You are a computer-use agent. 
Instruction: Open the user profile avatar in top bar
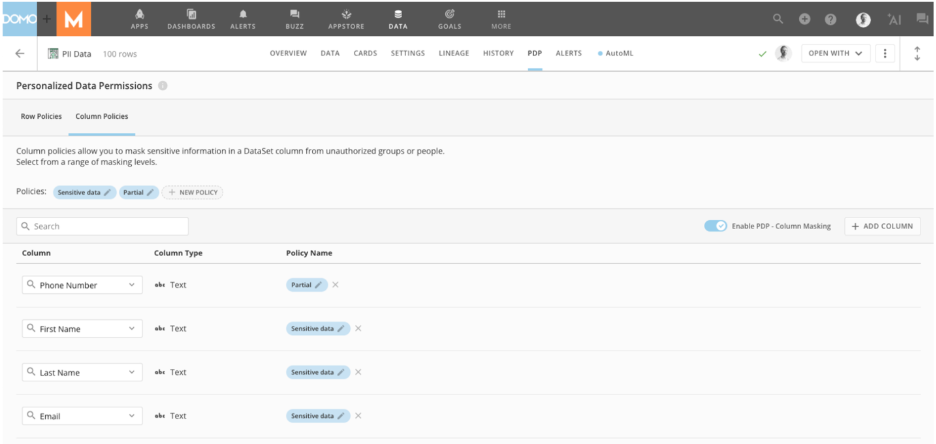coord(863,19)
